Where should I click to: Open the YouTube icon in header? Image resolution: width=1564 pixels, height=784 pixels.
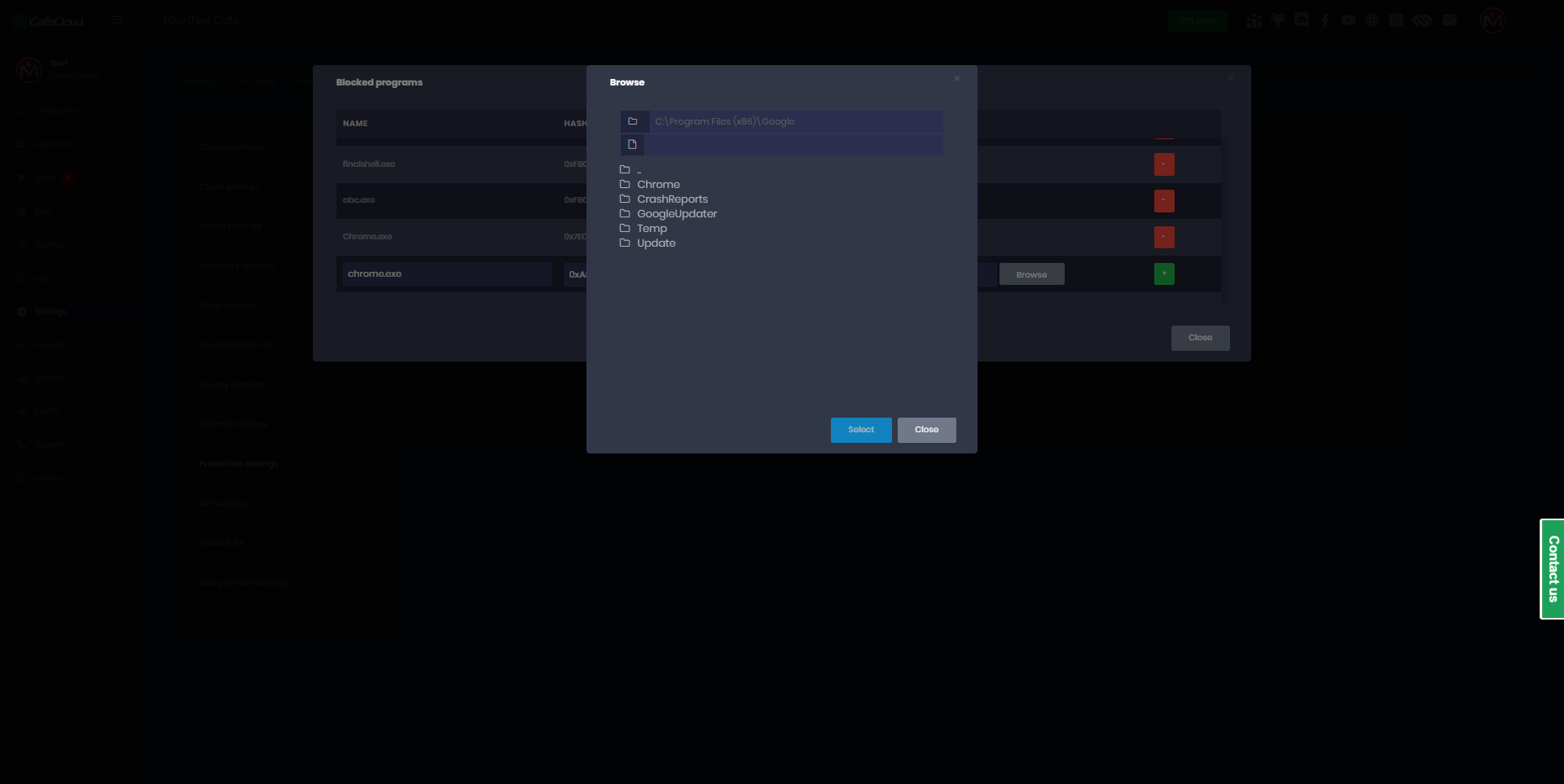point(1349,20)
